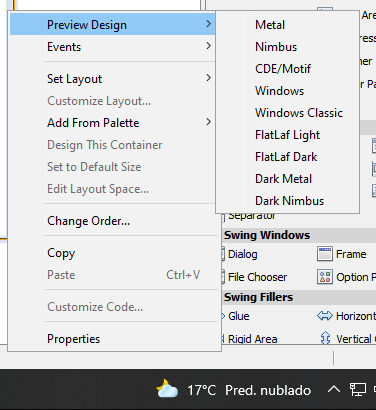Pick Dialog in Swing Windows palette
Image resolution: width=376 pixels, height=410 pixels.
242,254
